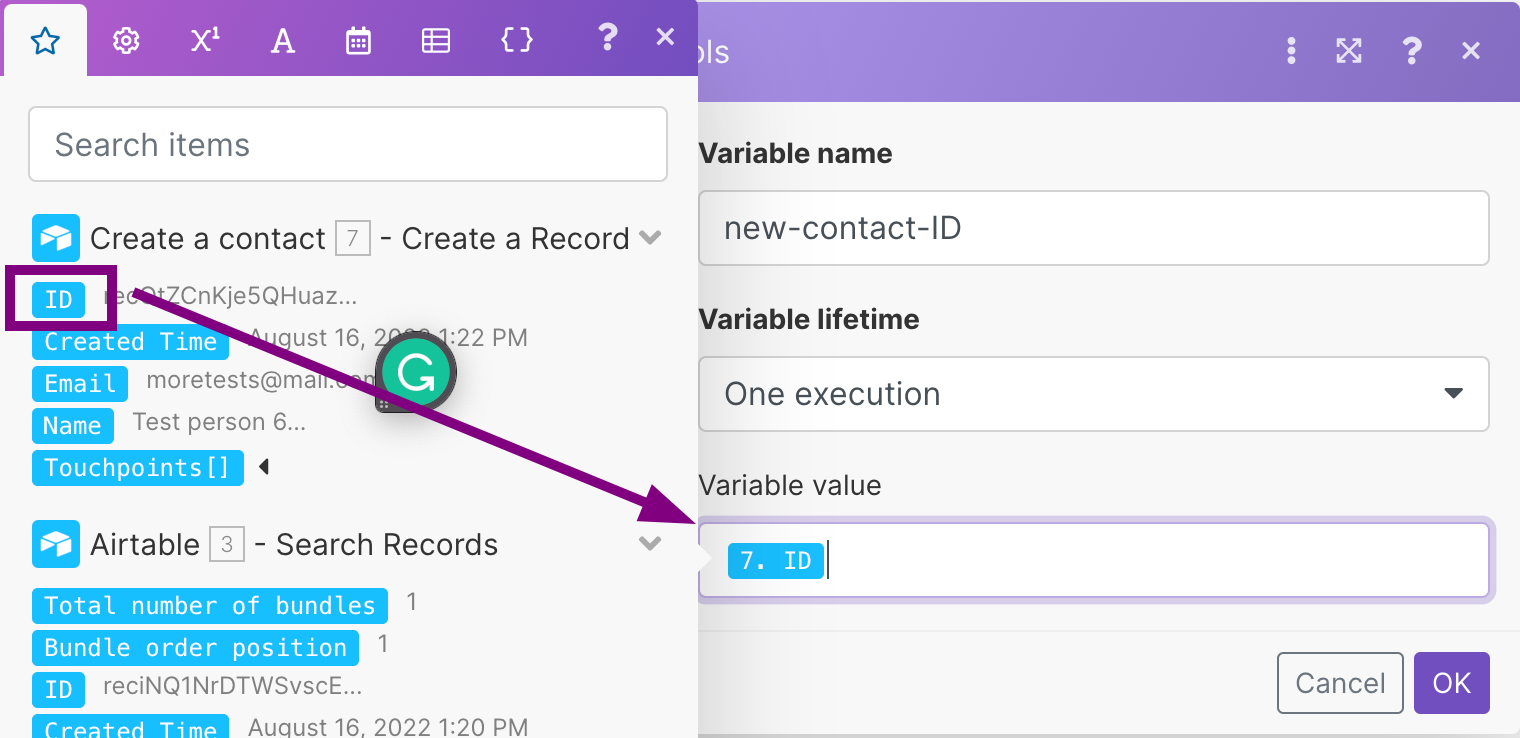Select the Created Time pill under Create a contact
Image resolution: width=1520 pixels, height=738 pixels.
130,342
